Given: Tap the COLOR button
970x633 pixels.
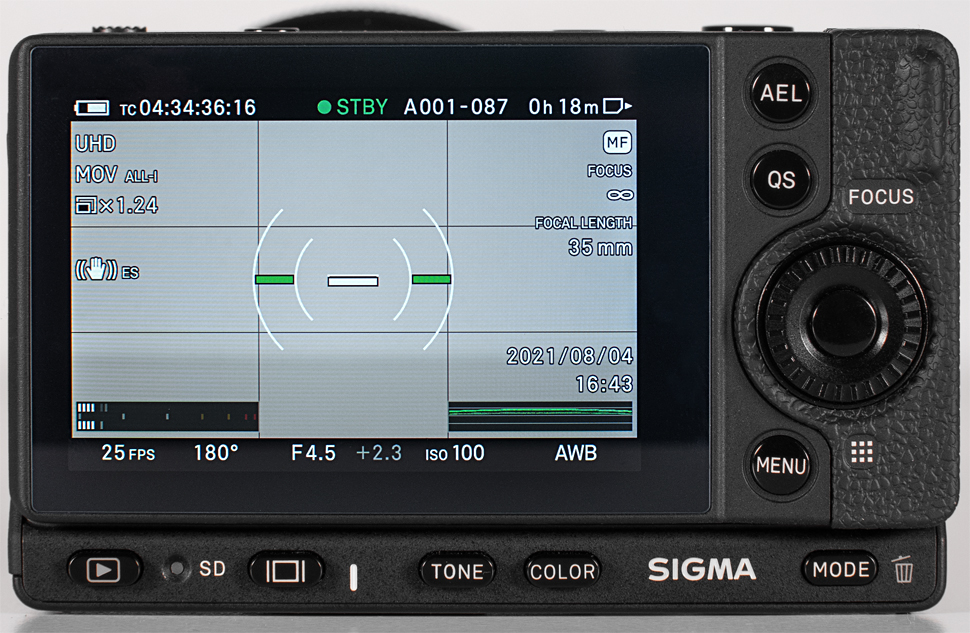Looking at the screenshot, I should point(562,571).
